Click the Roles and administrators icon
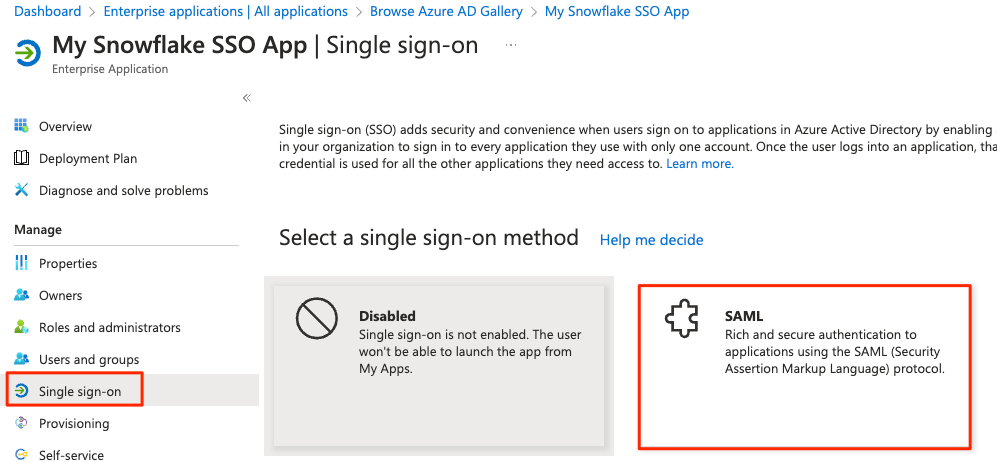Image resolution: width=997 pixels, height=462 pixels. point(22,327)
